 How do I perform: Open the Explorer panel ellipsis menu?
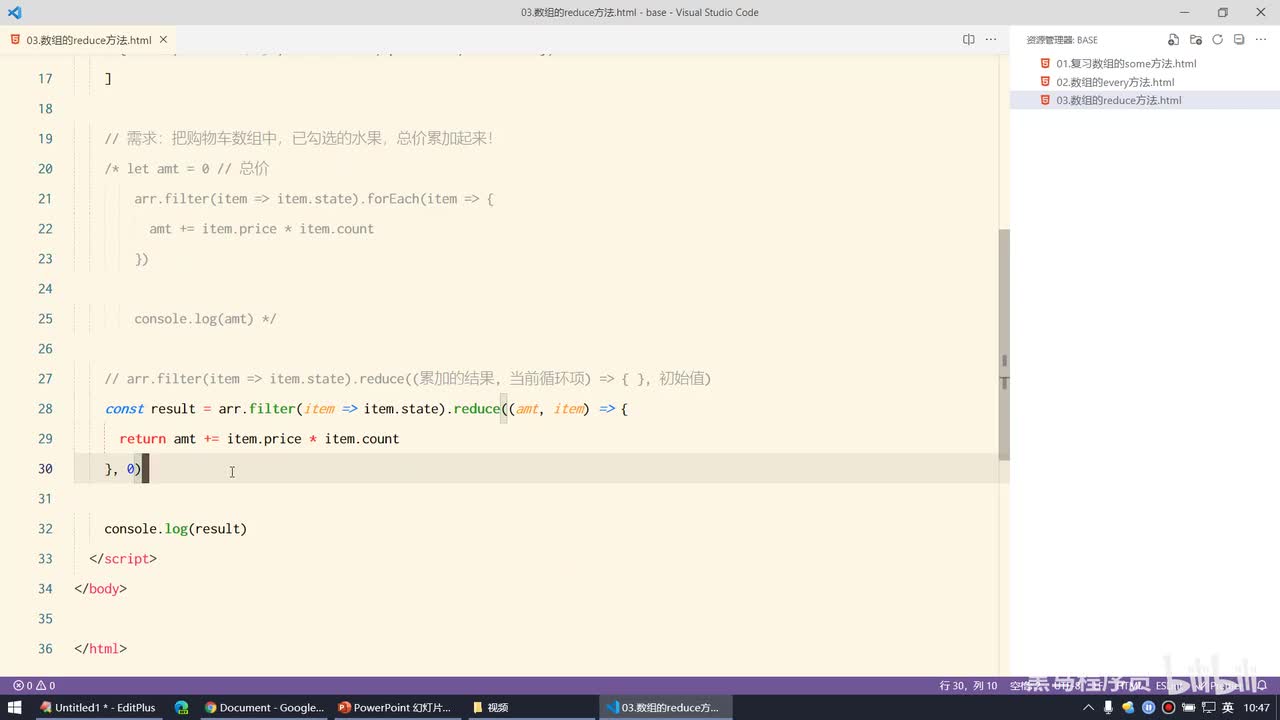[x=1261, y=40]
